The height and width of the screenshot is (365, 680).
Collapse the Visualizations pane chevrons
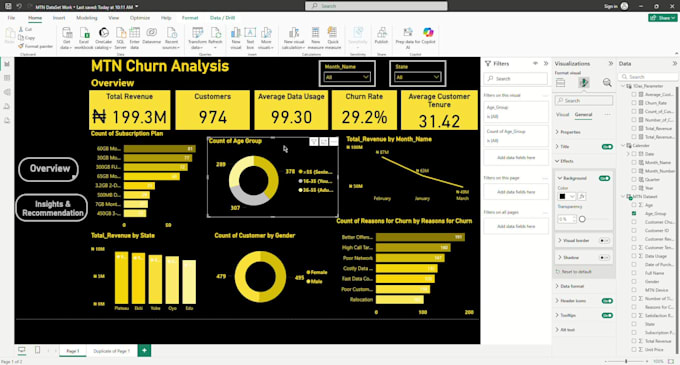(x=611, y=64)
